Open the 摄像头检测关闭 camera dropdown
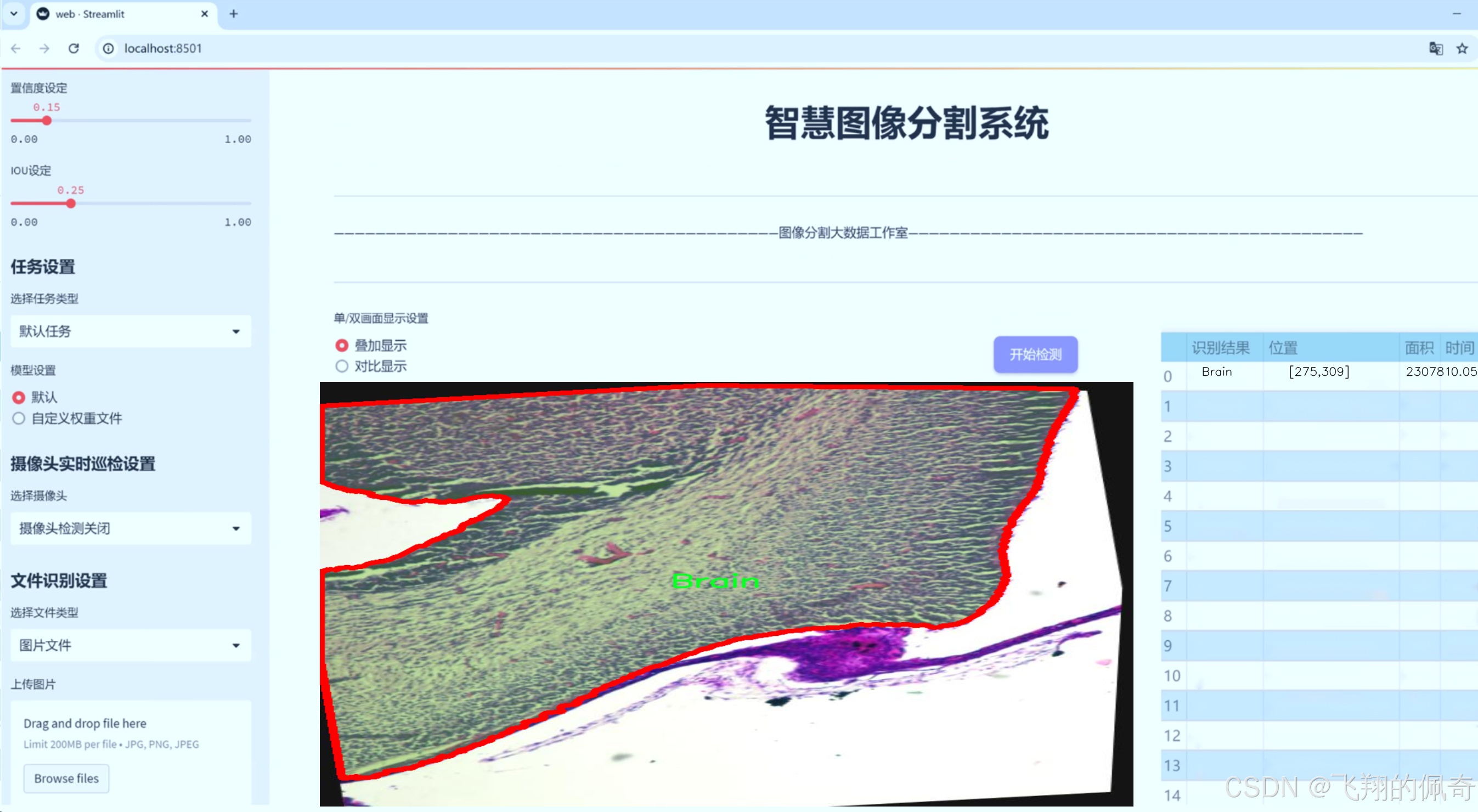 coord(130,528)
